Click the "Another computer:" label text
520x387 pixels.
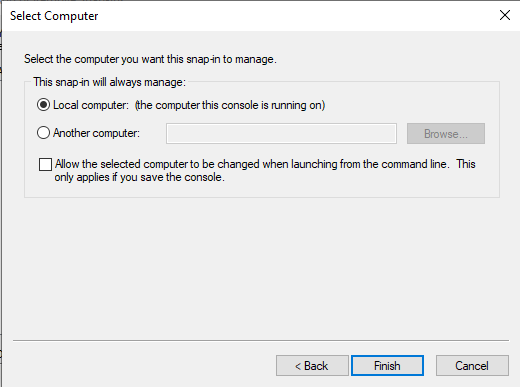[96, 133]
